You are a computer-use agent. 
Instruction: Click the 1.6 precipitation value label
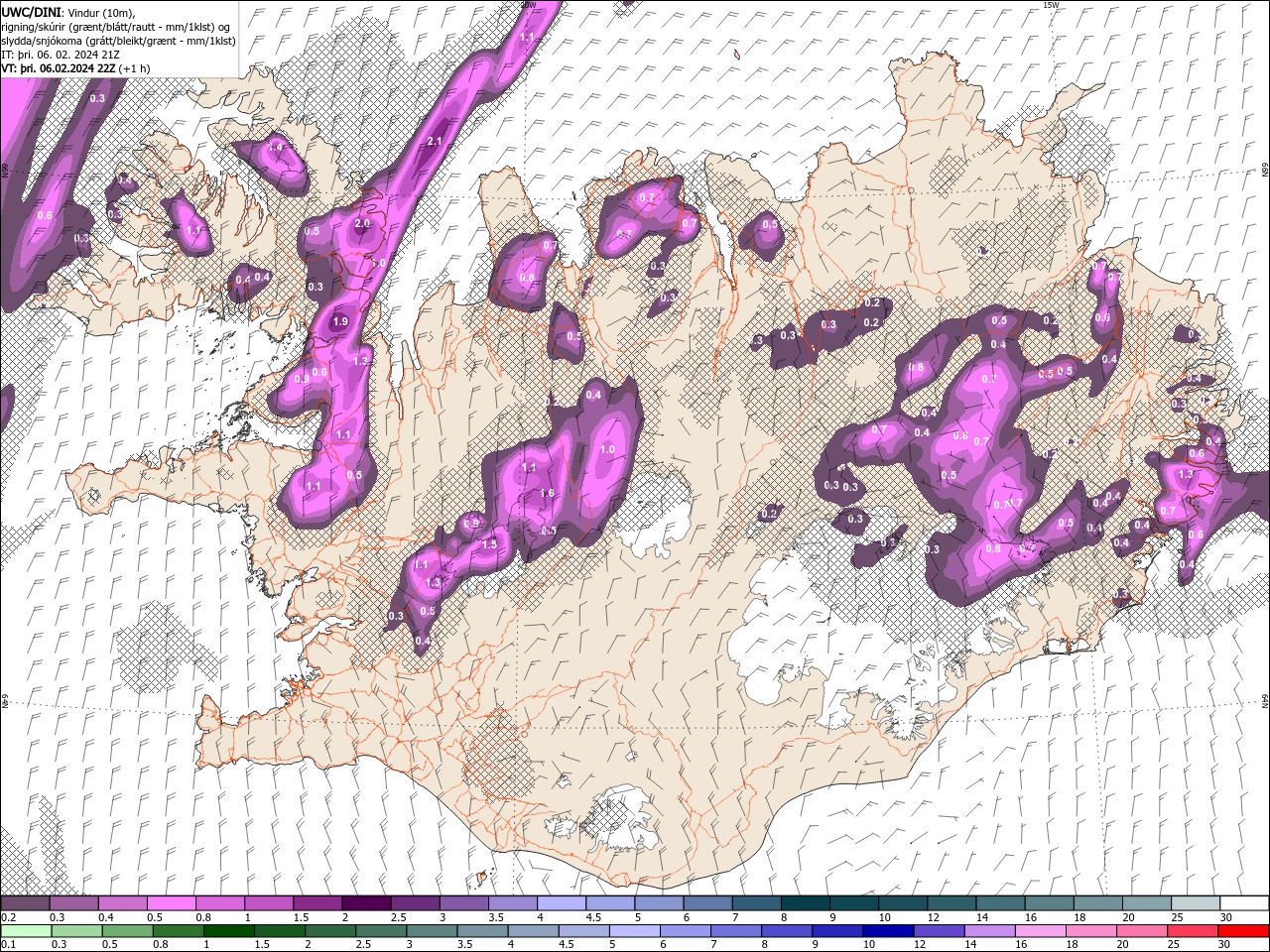(546, 494)
